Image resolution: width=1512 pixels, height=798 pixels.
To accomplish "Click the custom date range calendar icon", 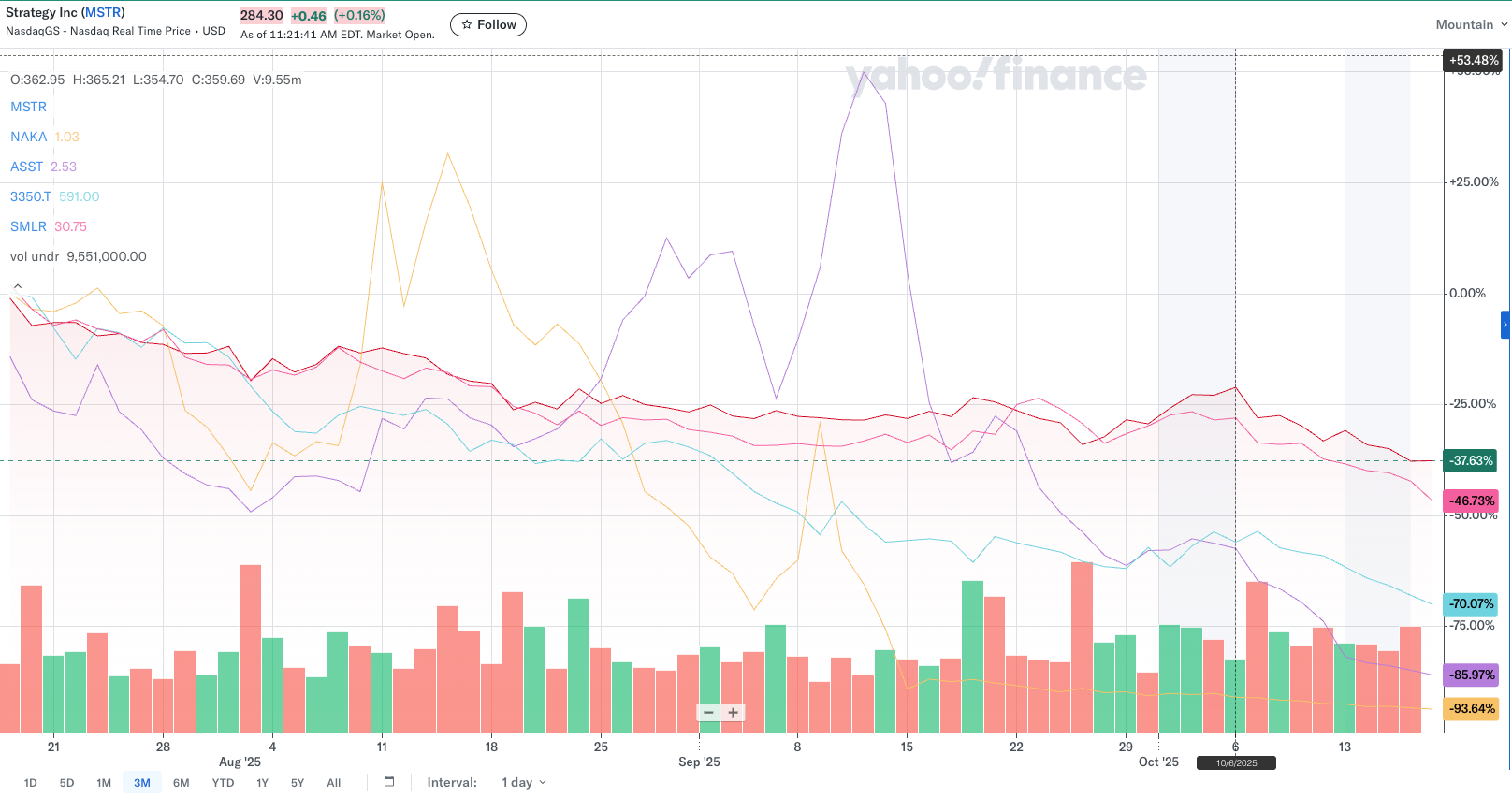I will [389, 782].
